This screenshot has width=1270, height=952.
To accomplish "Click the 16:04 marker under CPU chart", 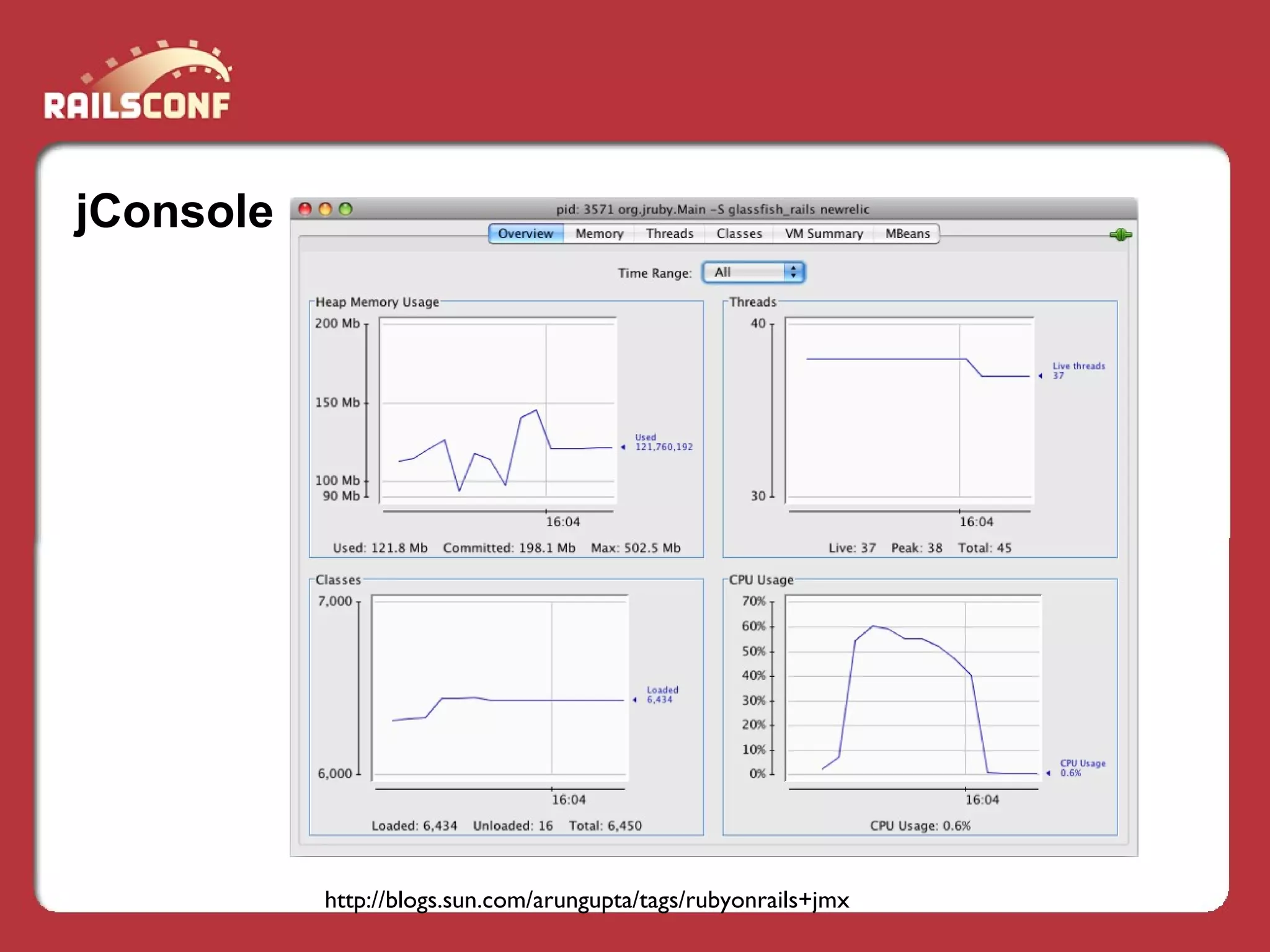I will [982, 800].
